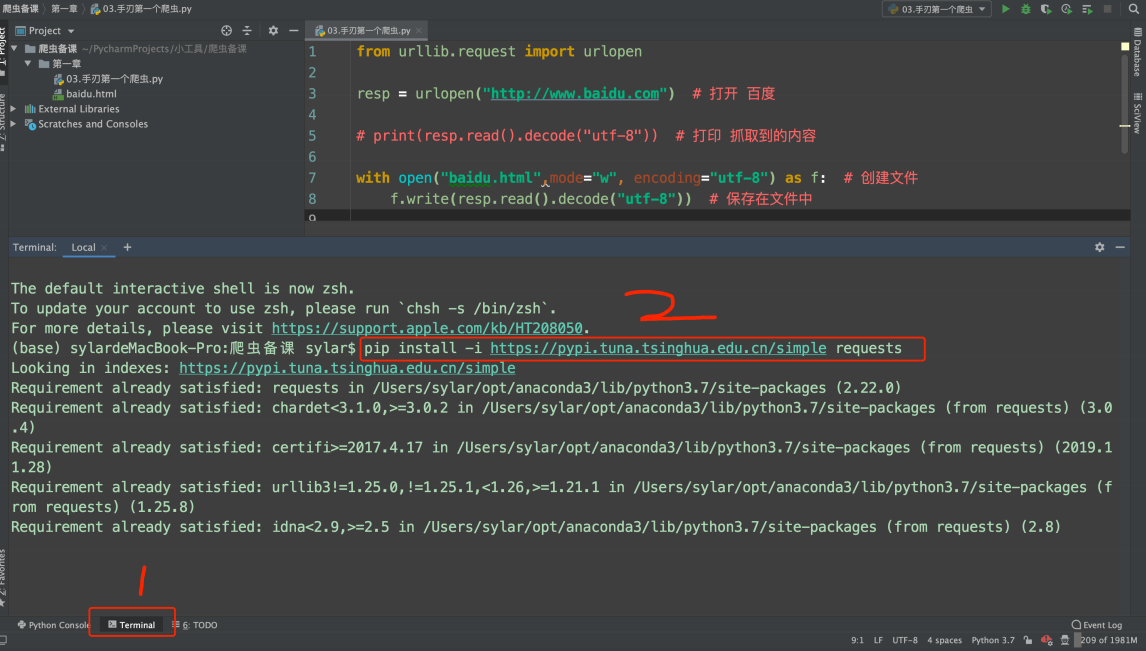This screenshot has height=651, width=1146.
Task: Open the Event Log button
Action: [1096, 625]
